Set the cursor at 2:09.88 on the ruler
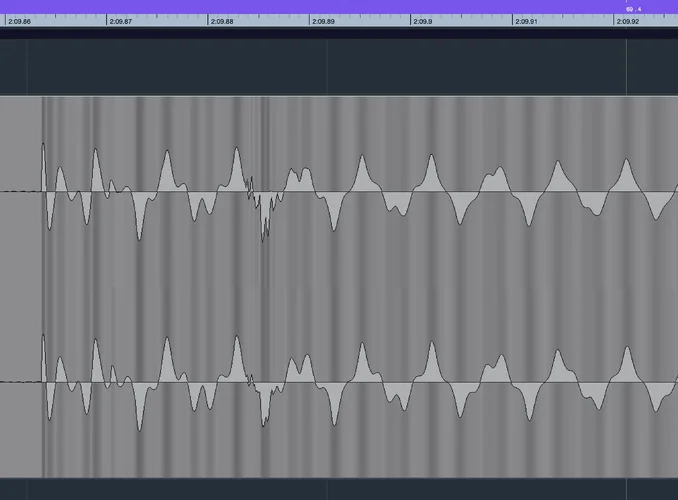 coord(222,21)
